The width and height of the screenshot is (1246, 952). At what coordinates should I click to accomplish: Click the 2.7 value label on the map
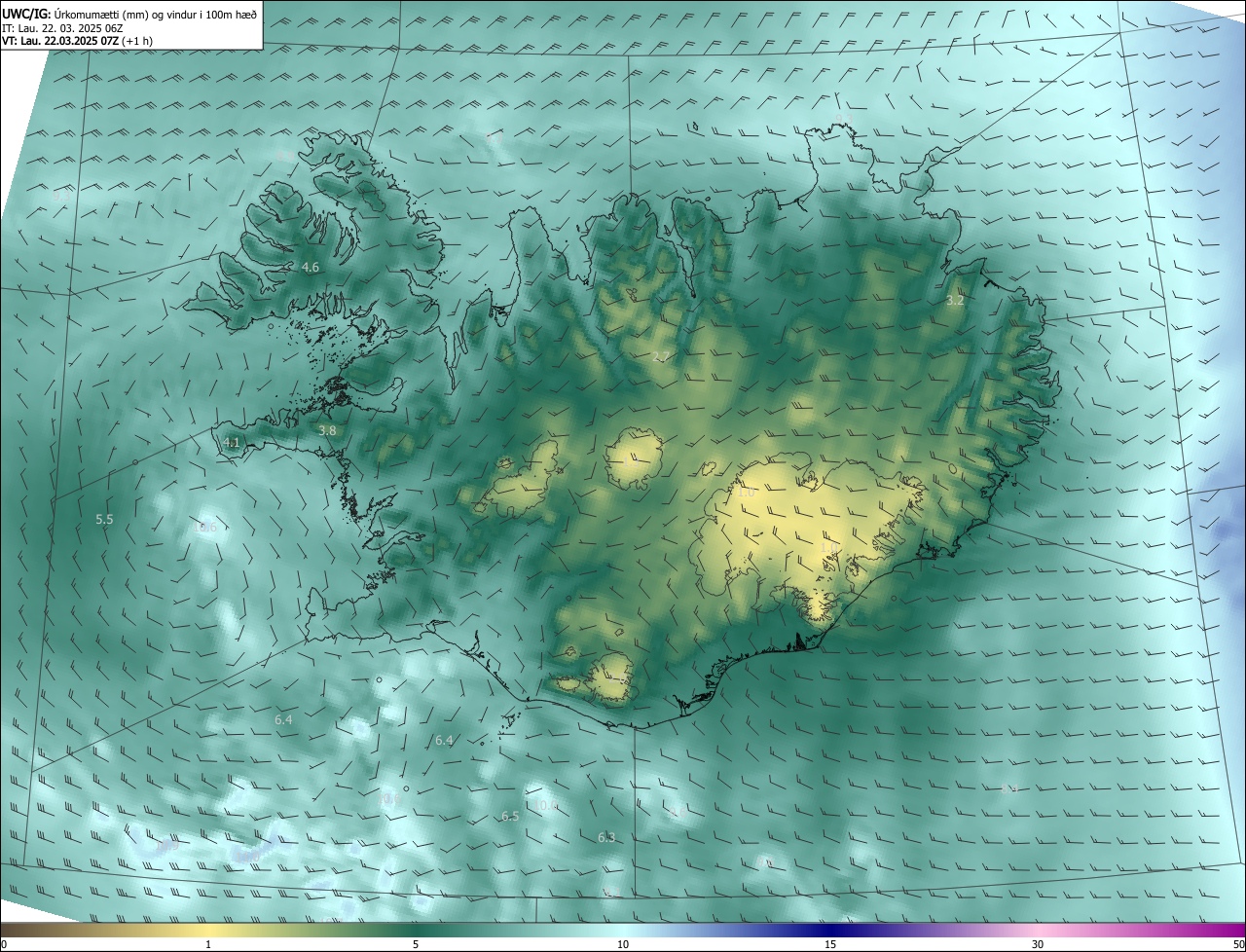click(x=661, y=357)
